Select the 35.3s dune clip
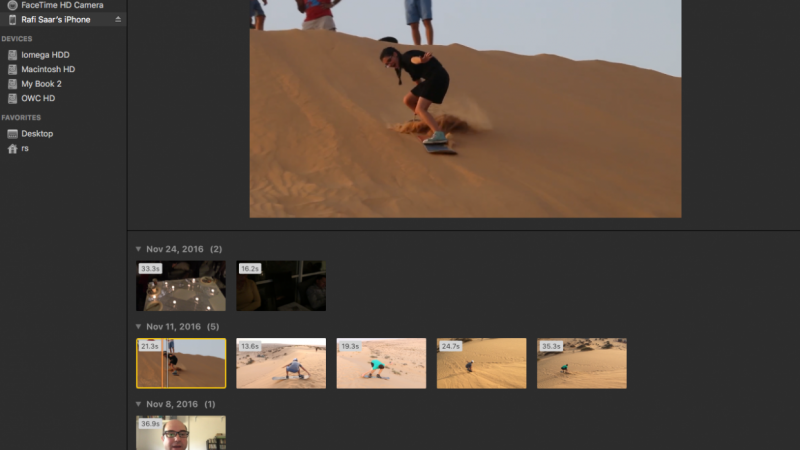 click(582, 363)
